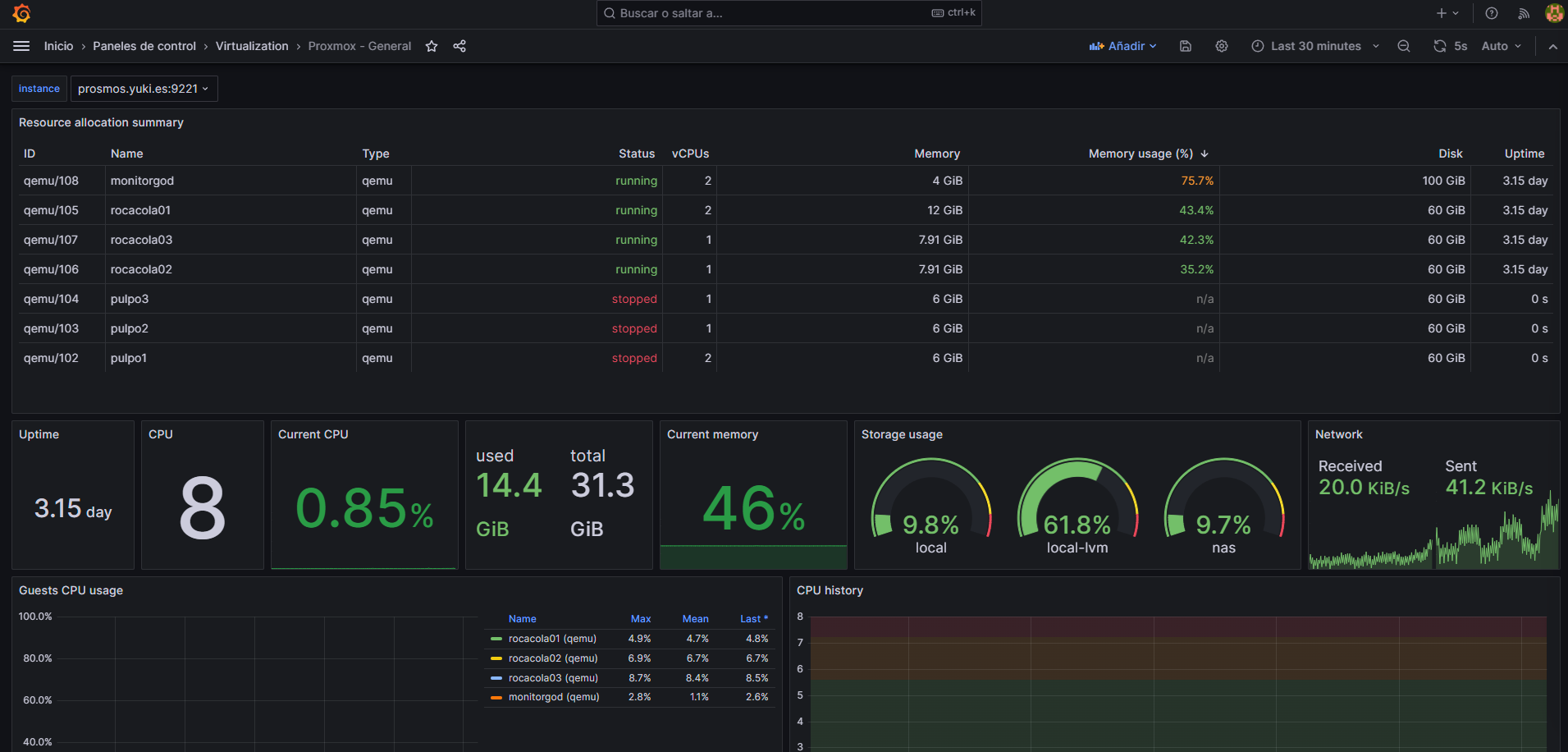Click the share dashboard icon
Screen dimensions: 1568x752
tap(459, 46)
